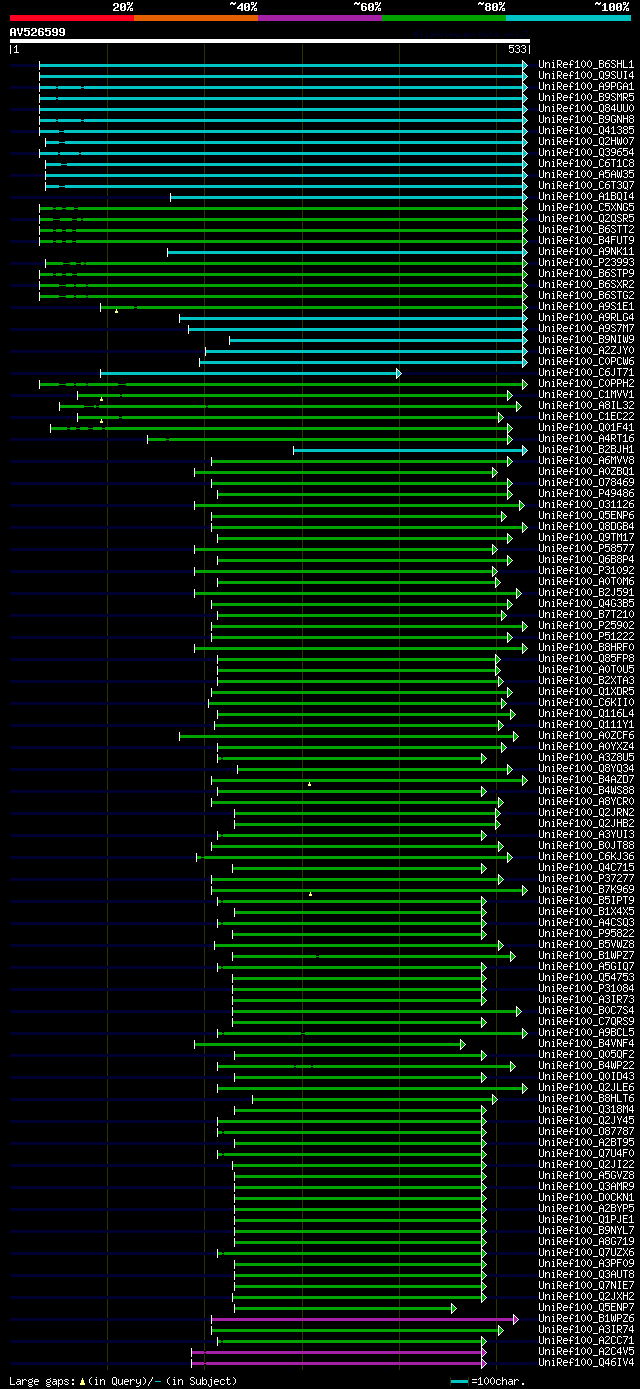
Task: Select the UniRef100_C0PCW6 label
Action: pyautogui.click(x=586, y=362)
